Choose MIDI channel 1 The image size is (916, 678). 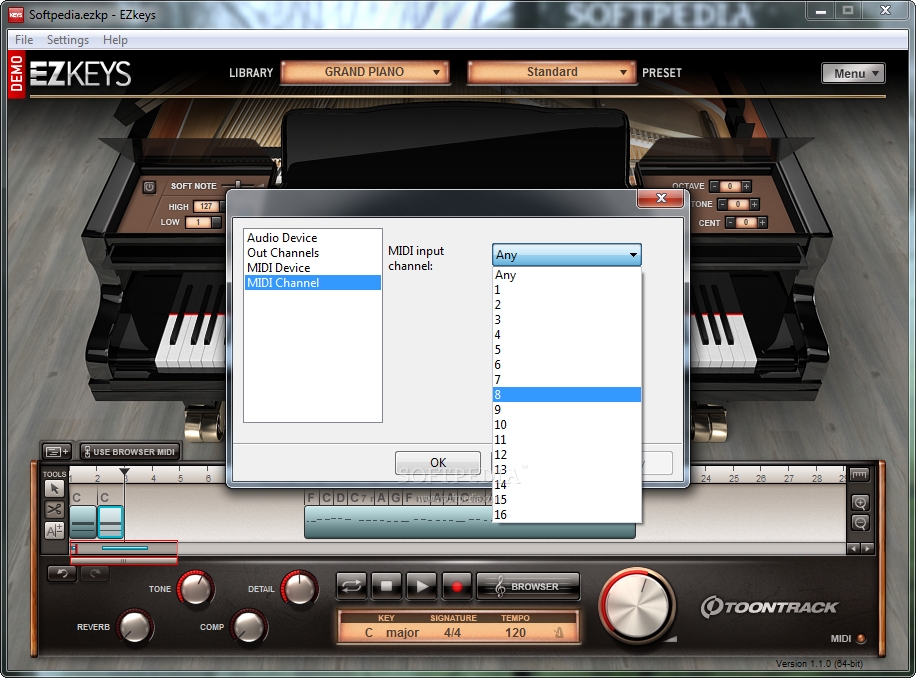pyautogui.click(x=567, y=290)
